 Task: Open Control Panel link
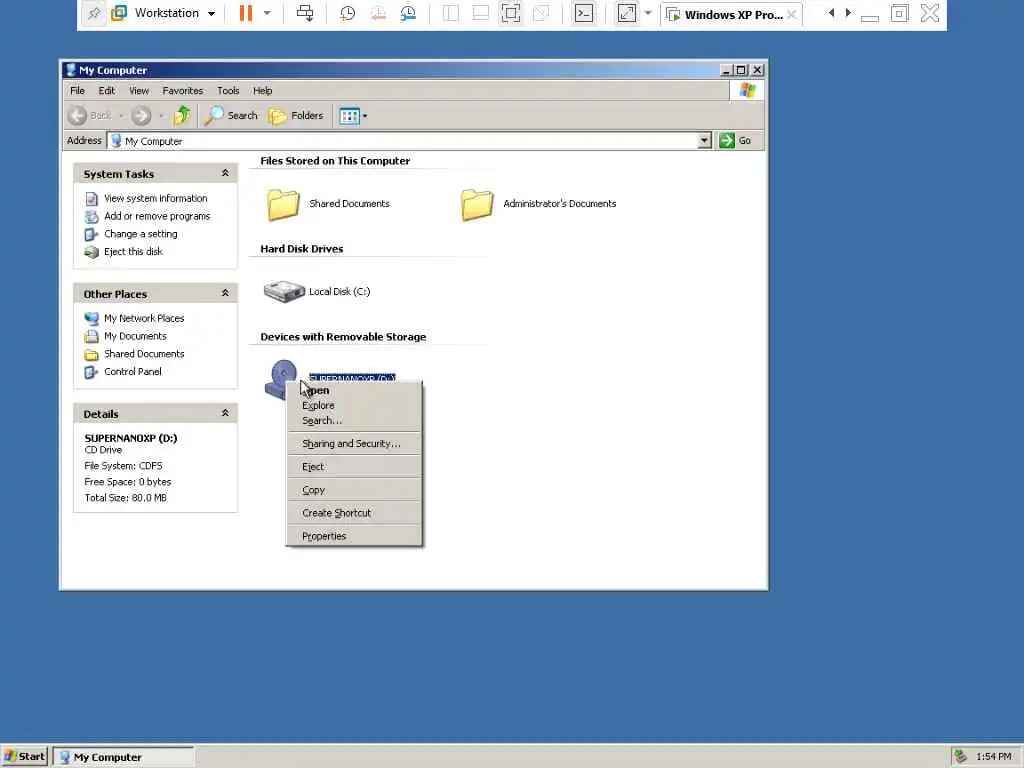click(x=133, y=371)
